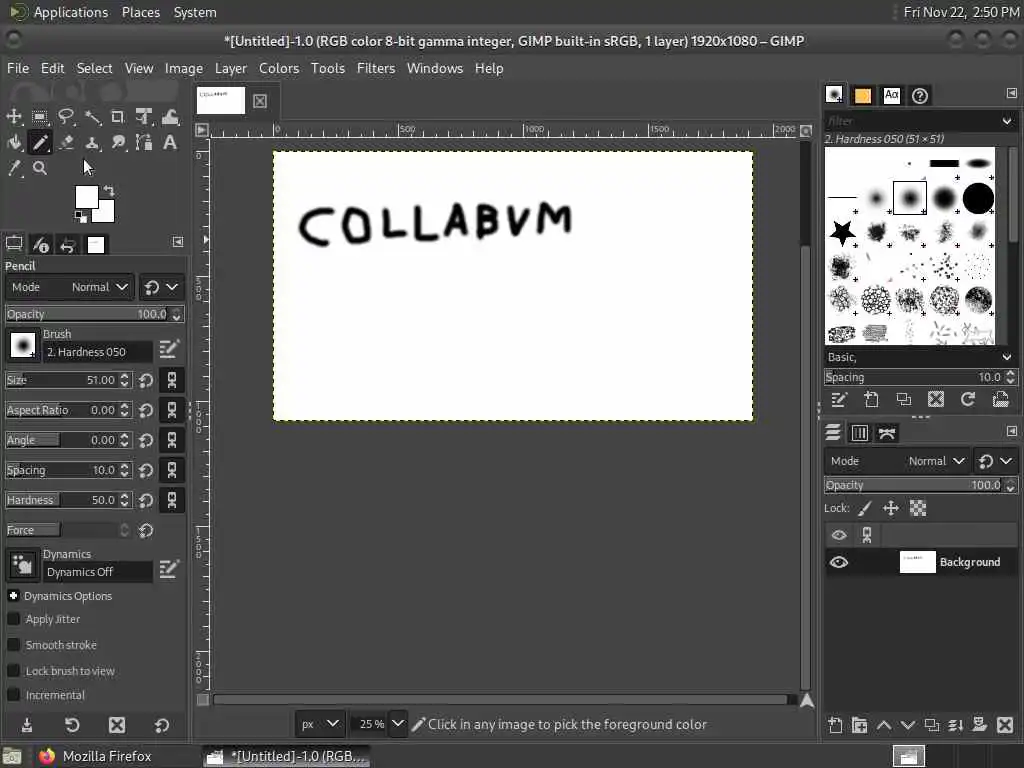Open Pencil Mode Normal dropdown
This screenshot has height=768, width=1024.
coord(69,287)
